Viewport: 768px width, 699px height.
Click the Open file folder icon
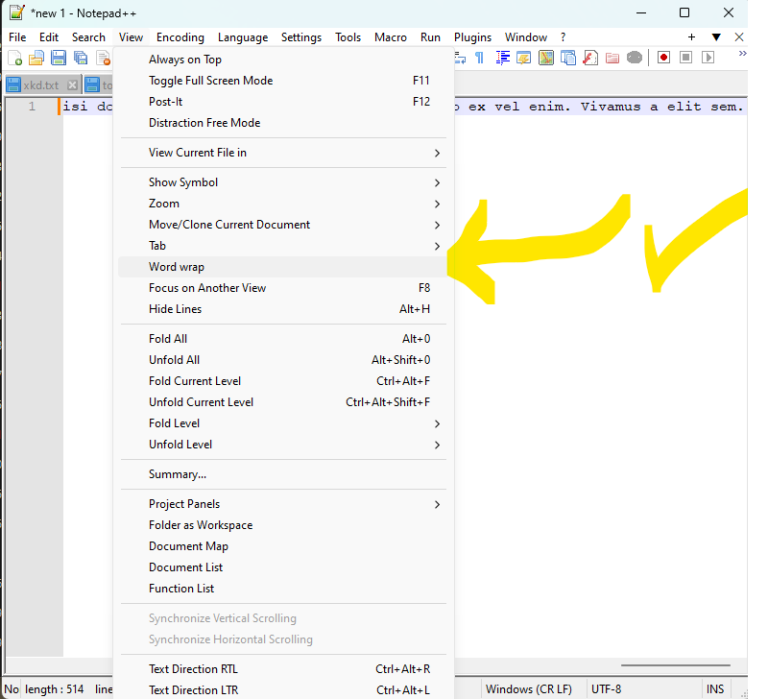point(36,58)
